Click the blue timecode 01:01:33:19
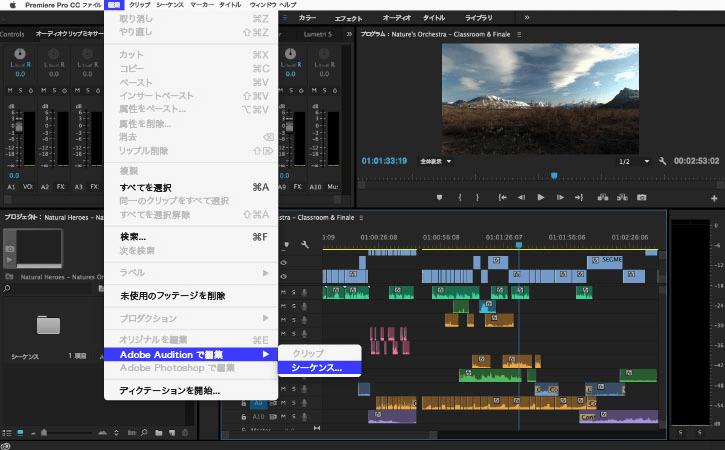 point(384,161)
